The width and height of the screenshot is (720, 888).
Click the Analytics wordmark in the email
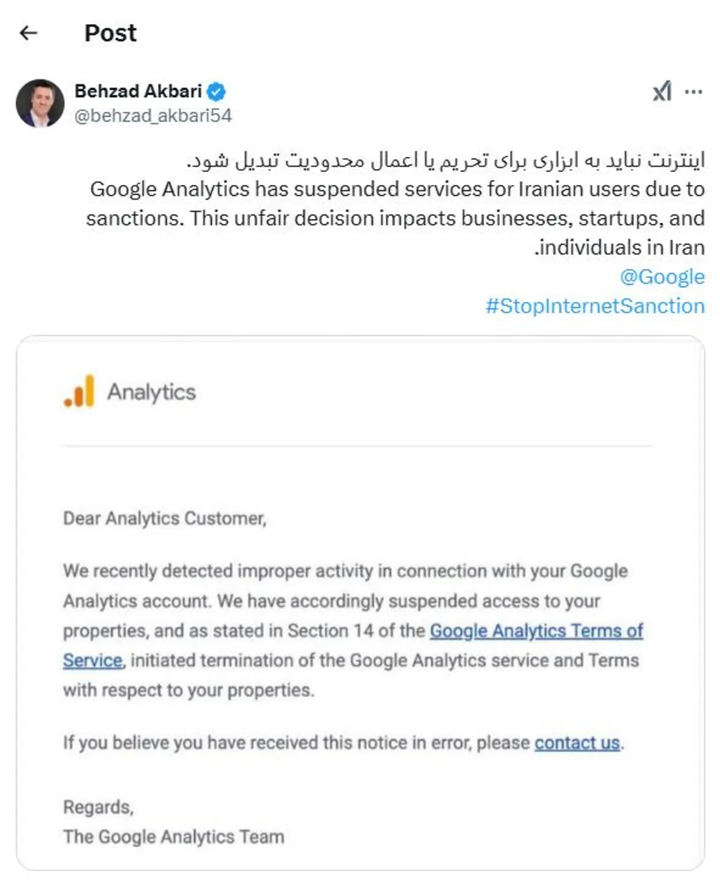(151, 392)
